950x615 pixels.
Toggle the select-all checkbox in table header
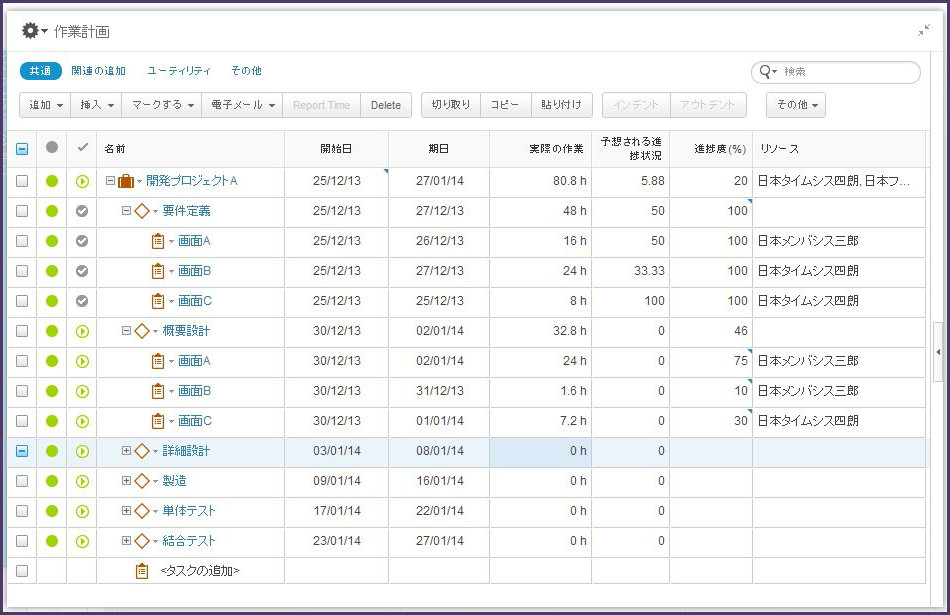click(x=22, y=149)
